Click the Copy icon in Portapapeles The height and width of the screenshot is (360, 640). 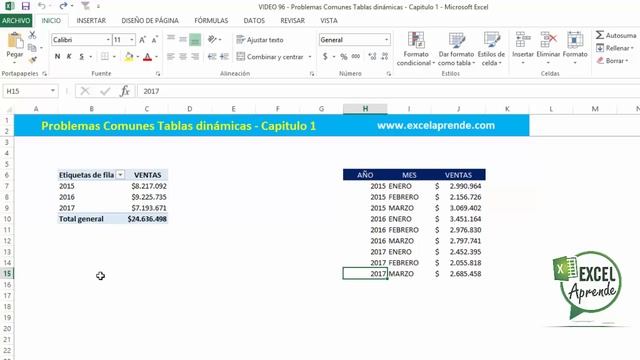coord(32,48)
